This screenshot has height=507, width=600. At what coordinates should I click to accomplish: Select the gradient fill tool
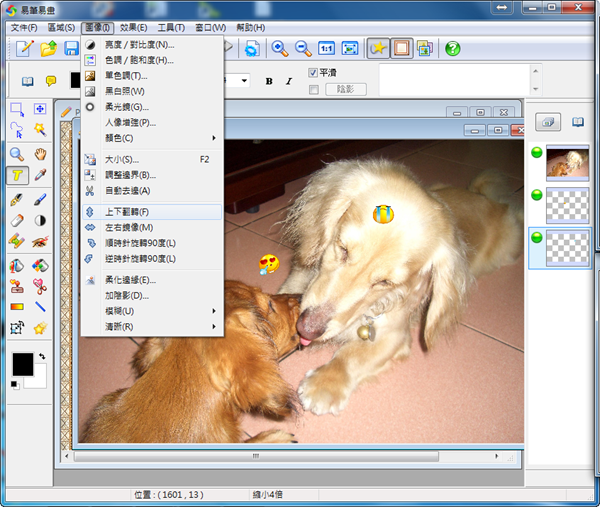point(17,307)
